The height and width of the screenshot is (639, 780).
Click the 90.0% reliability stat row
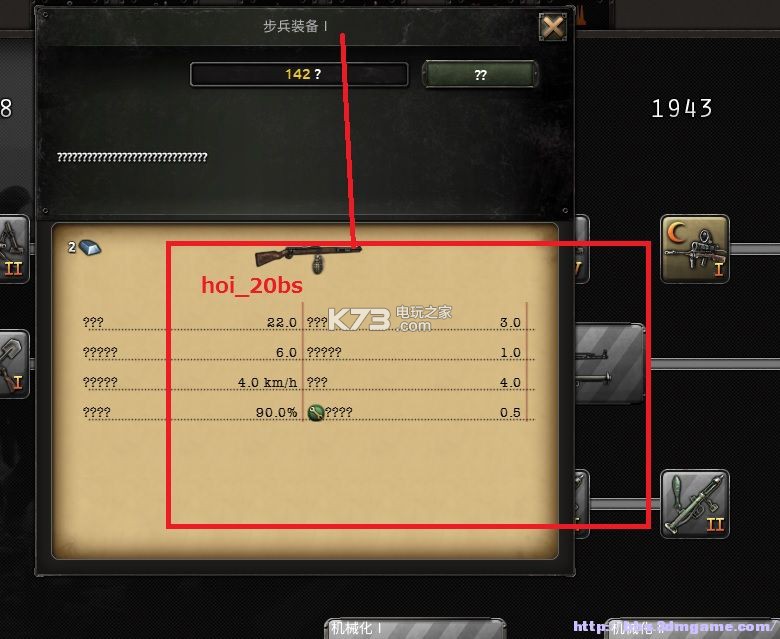point(190,412)
